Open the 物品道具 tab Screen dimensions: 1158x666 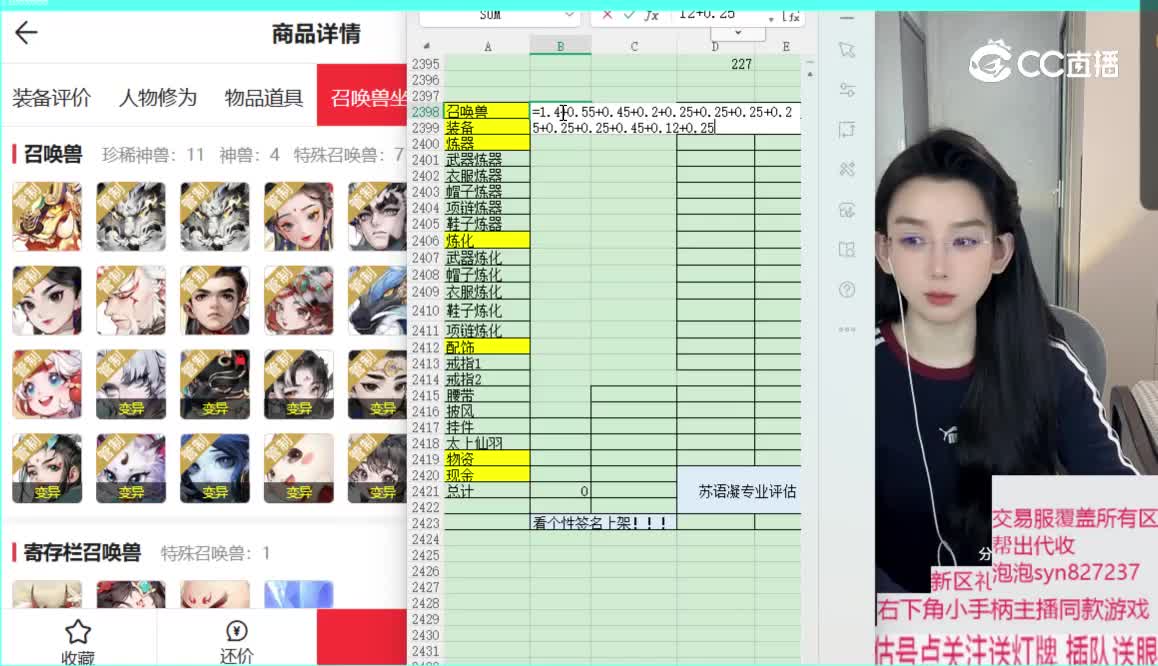[x=264, y=97]
